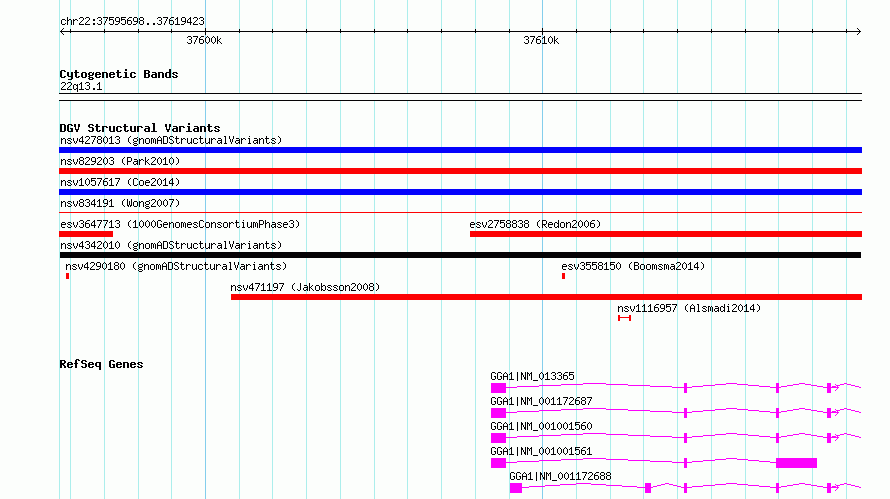The height and width of the screenshot is (499, 890).
Task: Click thin red line of nsv834191
Action: click(x=460, y=212)
